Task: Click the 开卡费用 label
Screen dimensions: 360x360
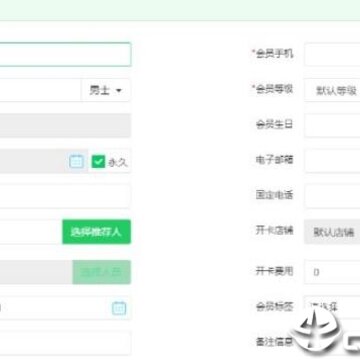Action: tap(275, 271)
